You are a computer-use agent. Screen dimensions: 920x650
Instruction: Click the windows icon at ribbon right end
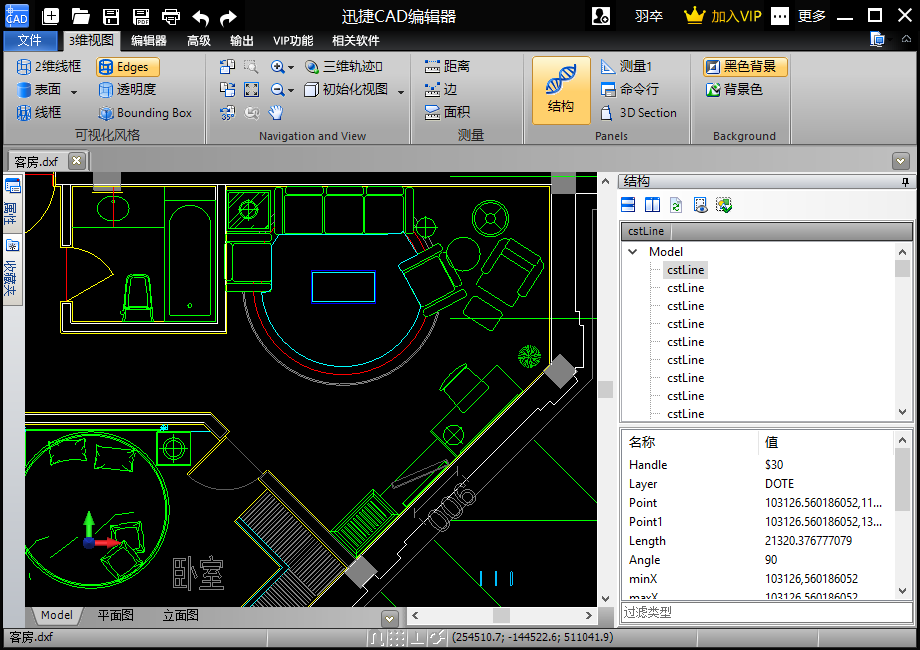(x=877, y=39)
